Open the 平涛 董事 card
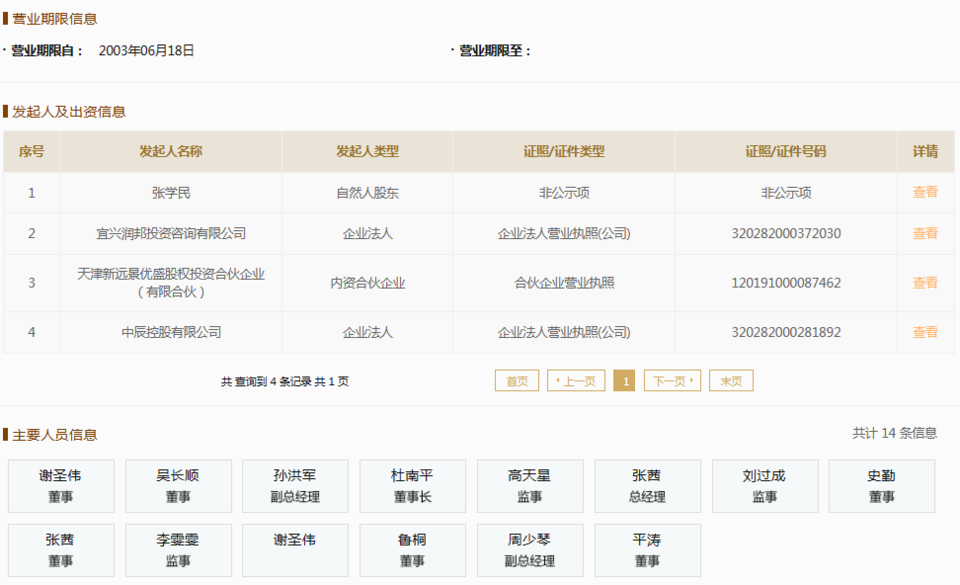 [648, 550]
